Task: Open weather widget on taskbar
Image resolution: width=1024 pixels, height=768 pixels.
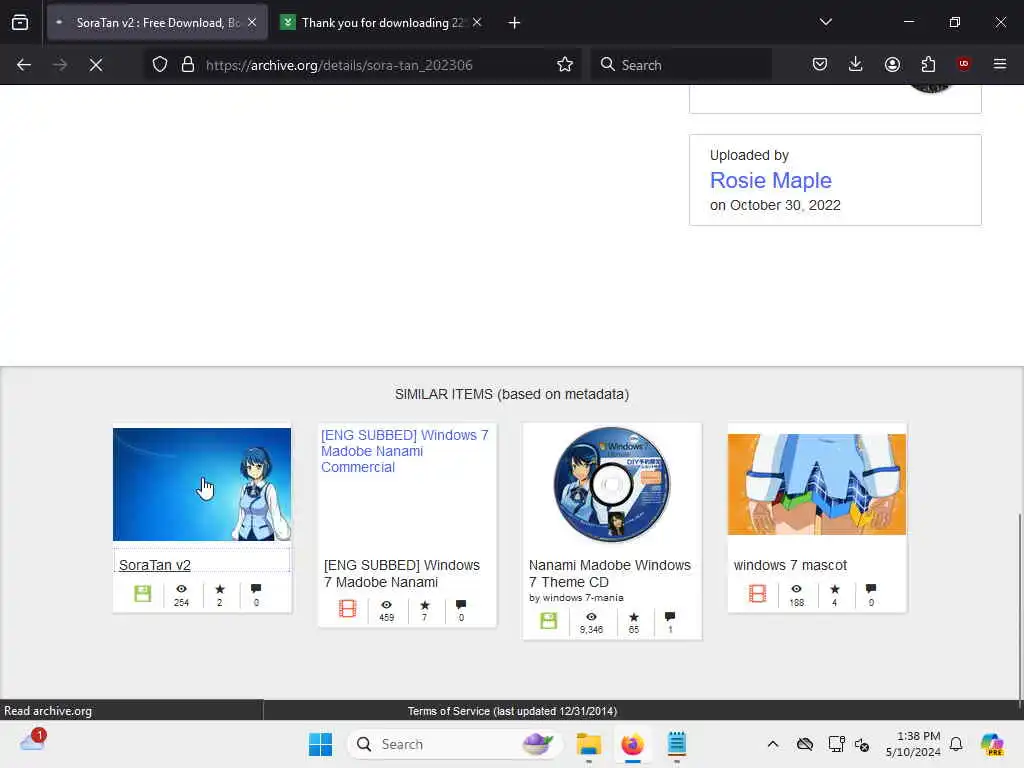Action: coord(33,741)
